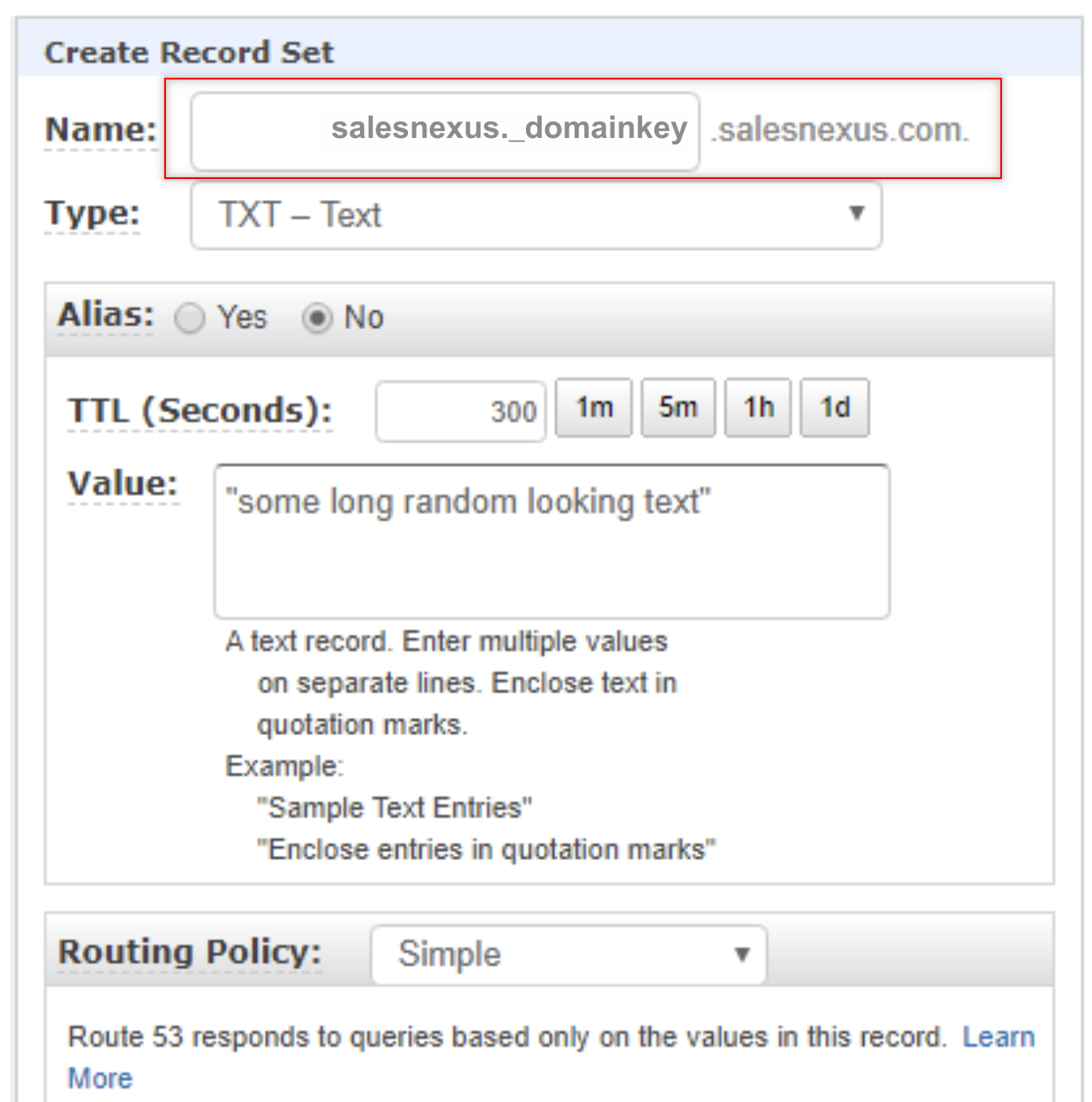Set TTL to 1d
The image size is (1092, 1102).
(835, 408)
